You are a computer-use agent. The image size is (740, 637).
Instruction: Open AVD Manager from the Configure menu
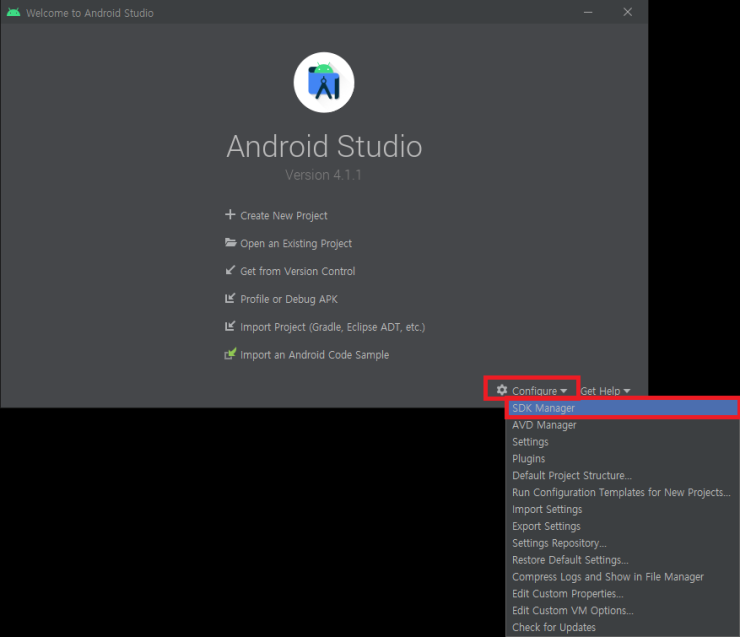click(544, 425)
